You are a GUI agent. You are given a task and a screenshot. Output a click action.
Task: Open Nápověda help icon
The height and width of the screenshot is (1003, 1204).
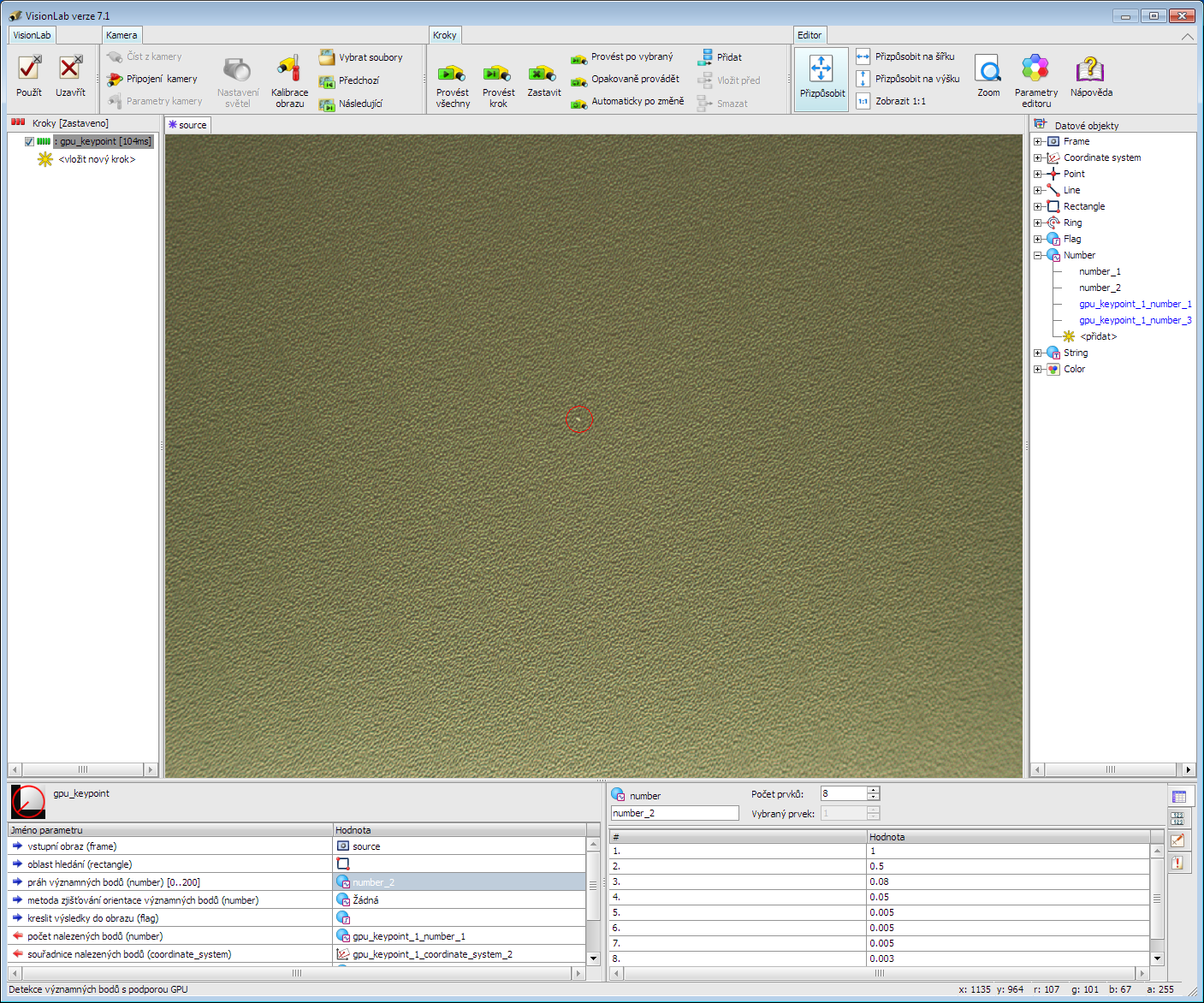[1090, 68]
